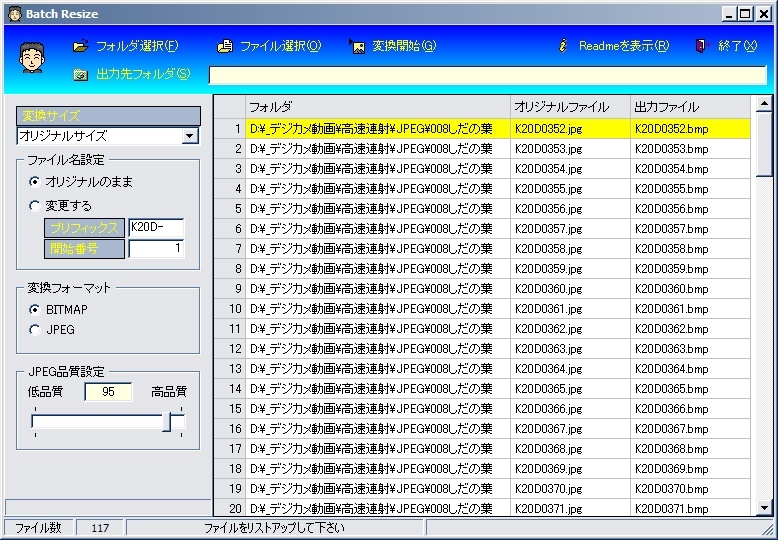The width and height of the screenshot is (778, 540).
Task: Click the Batch Resize title bar icon
Action: tap(14, 14)
